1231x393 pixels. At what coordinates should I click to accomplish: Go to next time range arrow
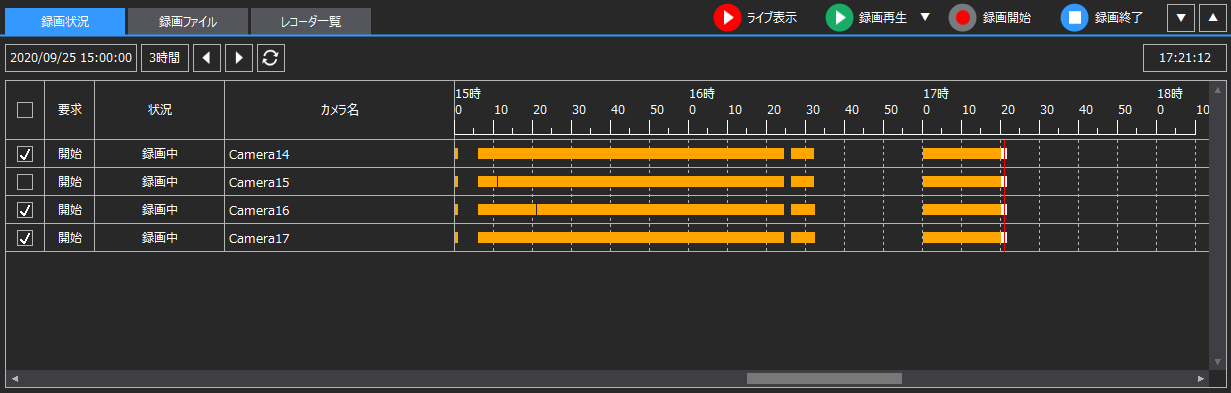[x=238, y=58]
